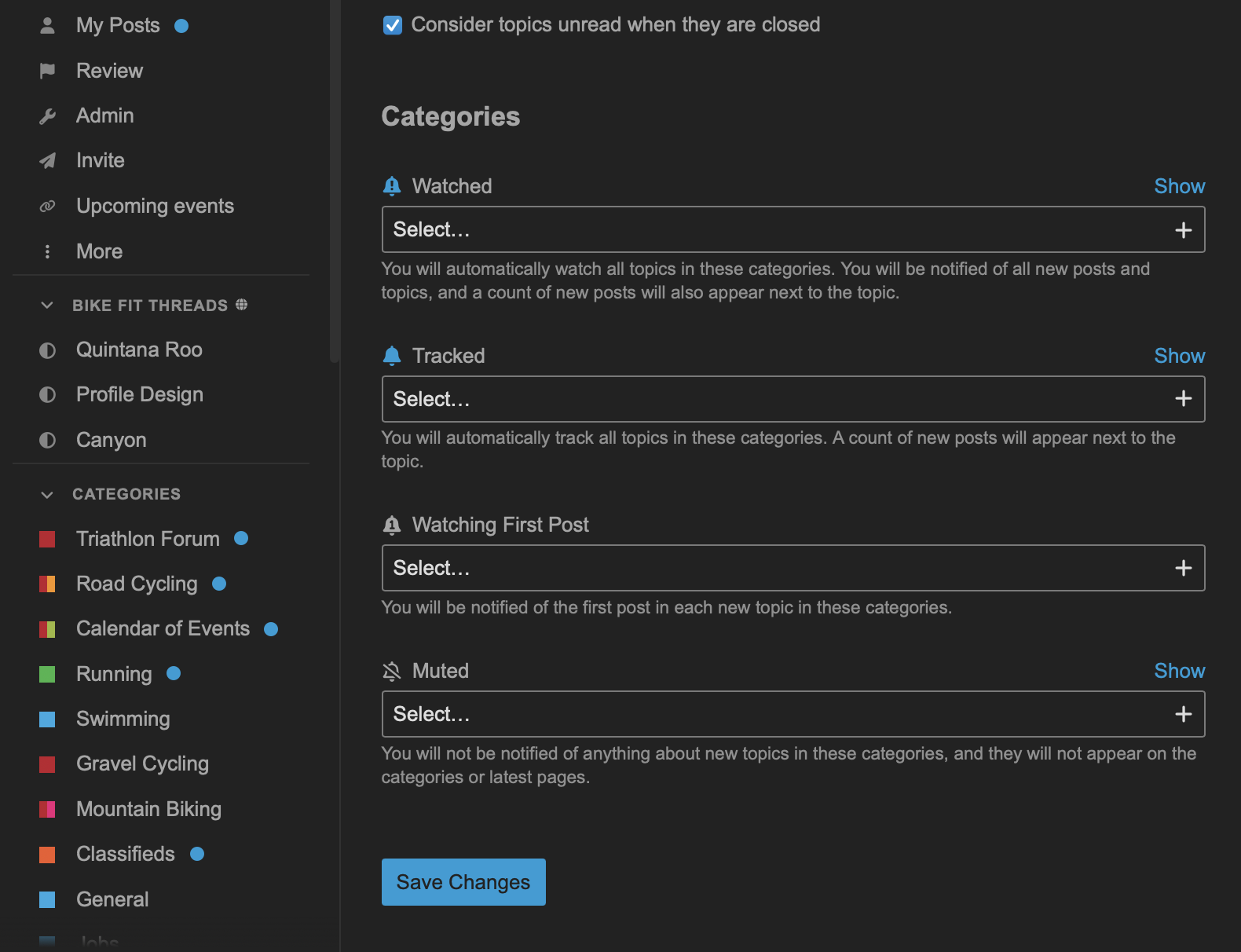Click the Quintana Roo half-circle icon
The width and height of the screenshot is (1241, 952).
click(47, 350)
